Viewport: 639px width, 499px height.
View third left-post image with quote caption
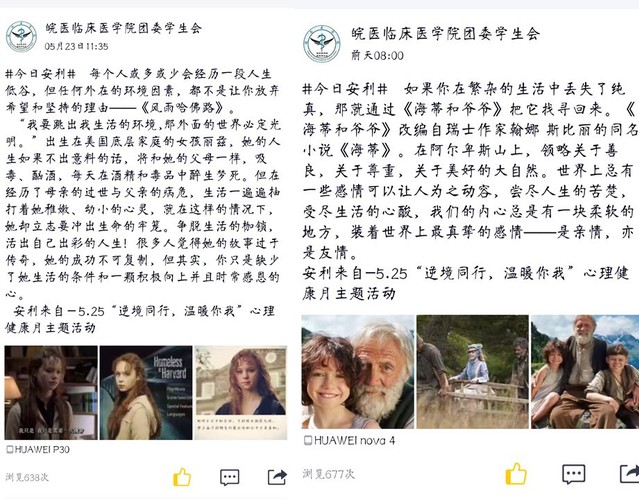click(x=241, y=393)
